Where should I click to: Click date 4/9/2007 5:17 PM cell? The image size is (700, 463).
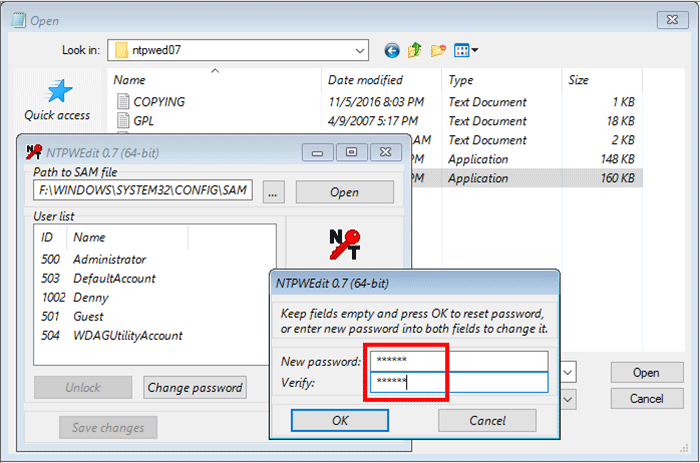[373, 121]
